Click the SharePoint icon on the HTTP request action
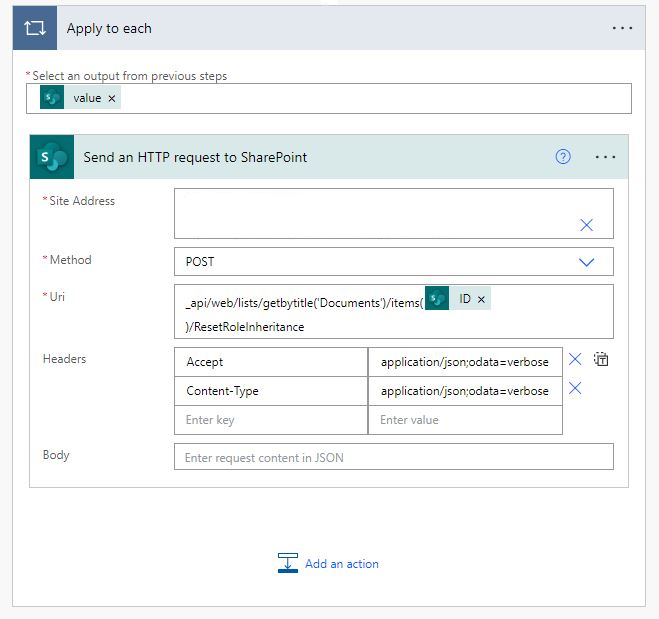The image size is (659, 619). [x=52, y=157]
